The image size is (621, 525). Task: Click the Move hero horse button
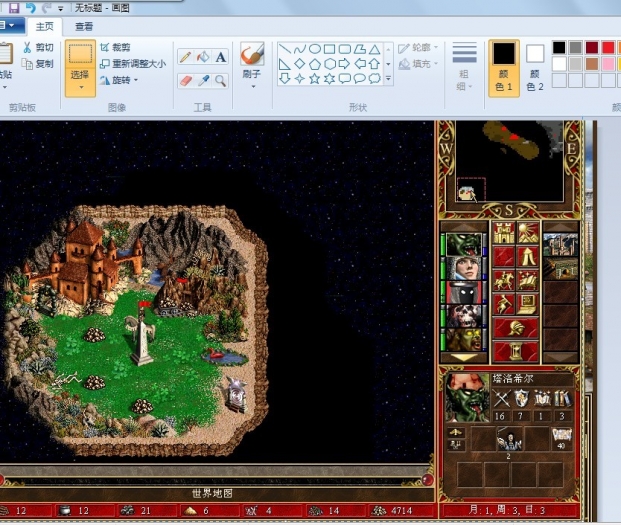point(504,280)
